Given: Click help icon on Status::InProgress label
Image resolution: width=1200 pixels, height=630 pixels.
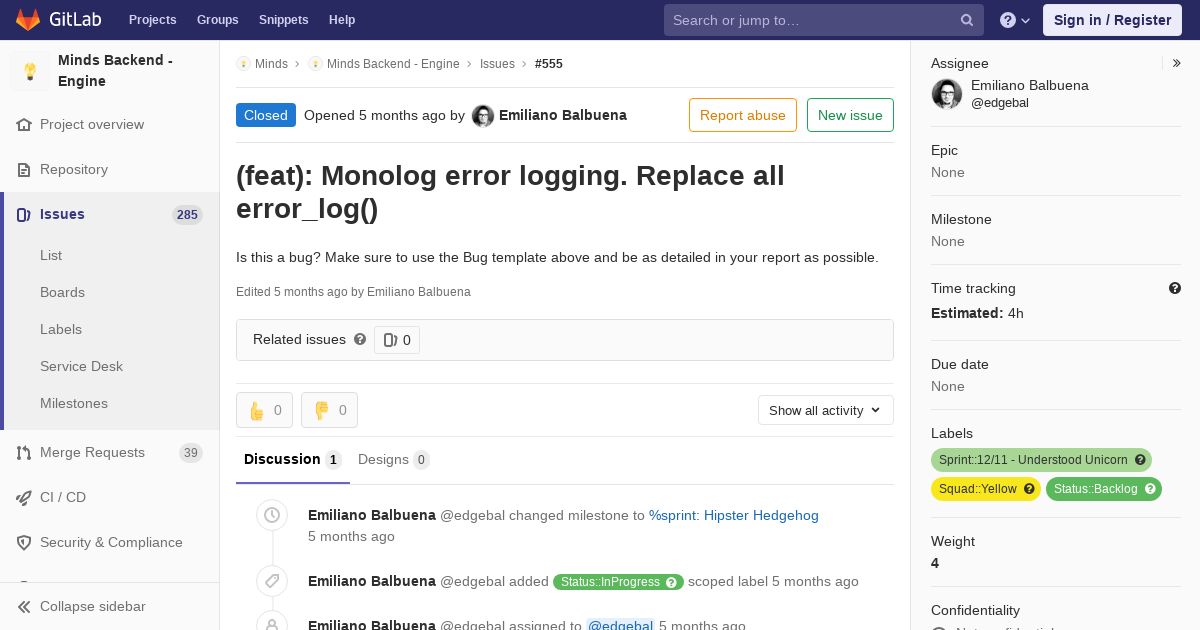Looking at the screenshot, I should click(x=672, y=582).
